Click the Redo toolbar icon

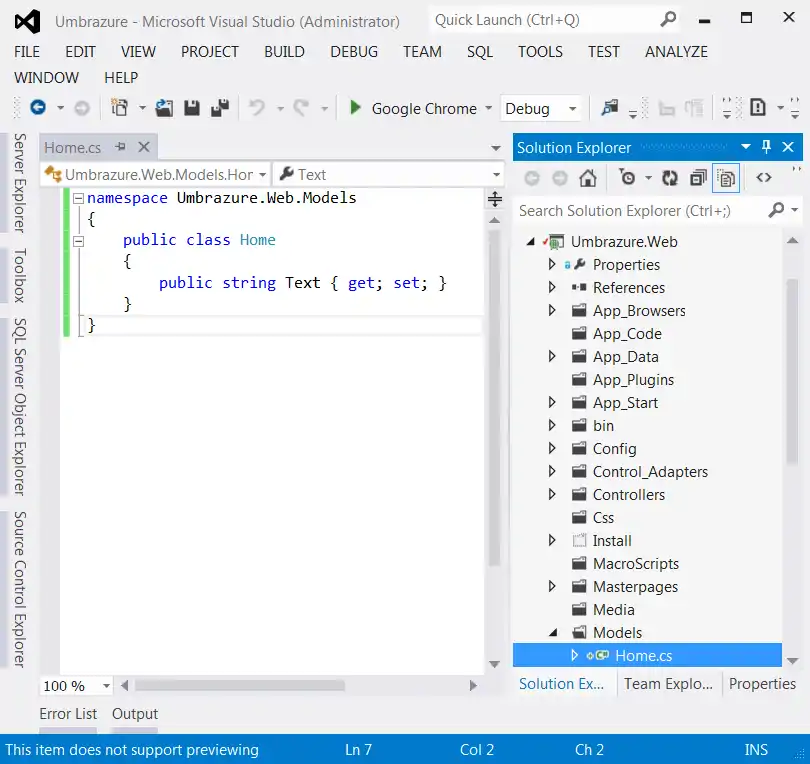tap(302, 108)
